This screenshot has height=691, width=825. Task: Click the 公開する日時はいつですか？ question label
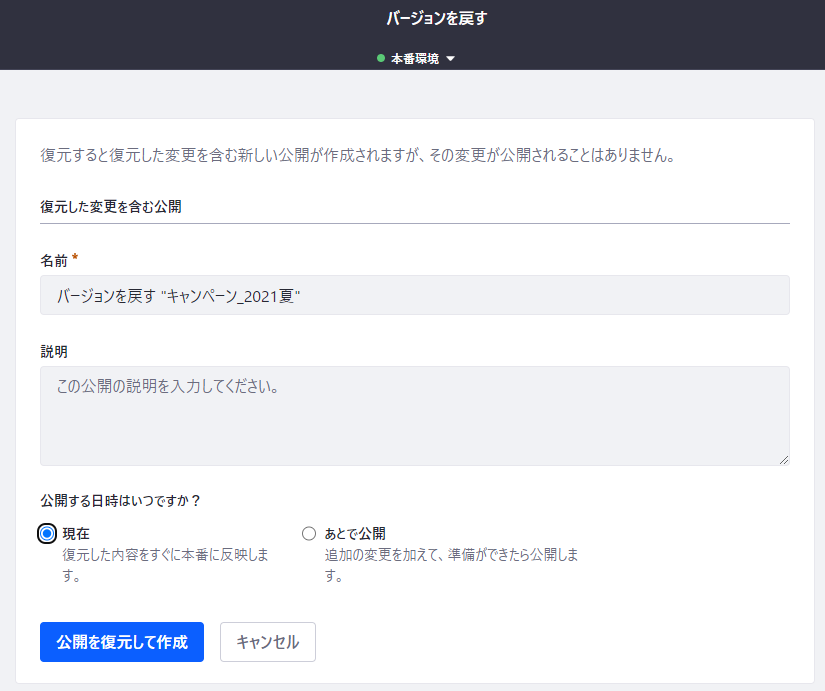click(x=120, y=501)
